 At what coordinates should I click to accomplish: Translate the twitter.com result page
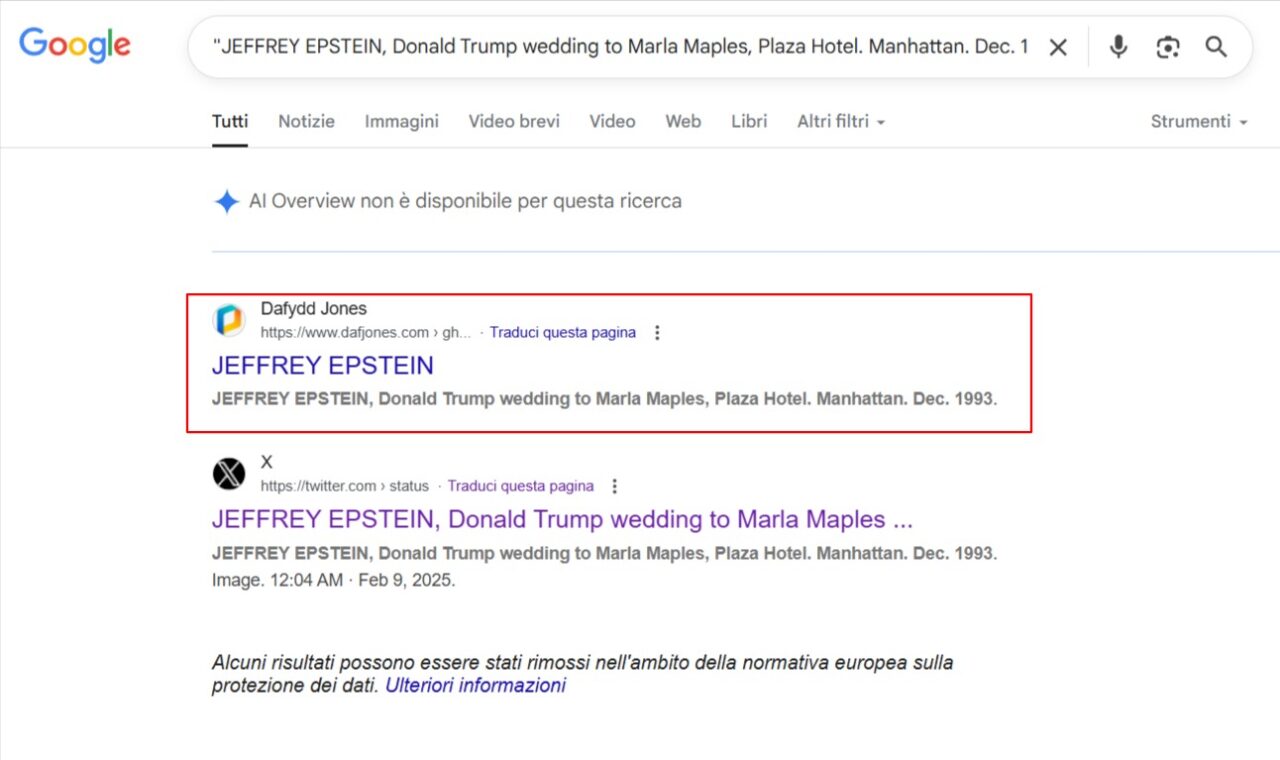click(x=521, y=486)
